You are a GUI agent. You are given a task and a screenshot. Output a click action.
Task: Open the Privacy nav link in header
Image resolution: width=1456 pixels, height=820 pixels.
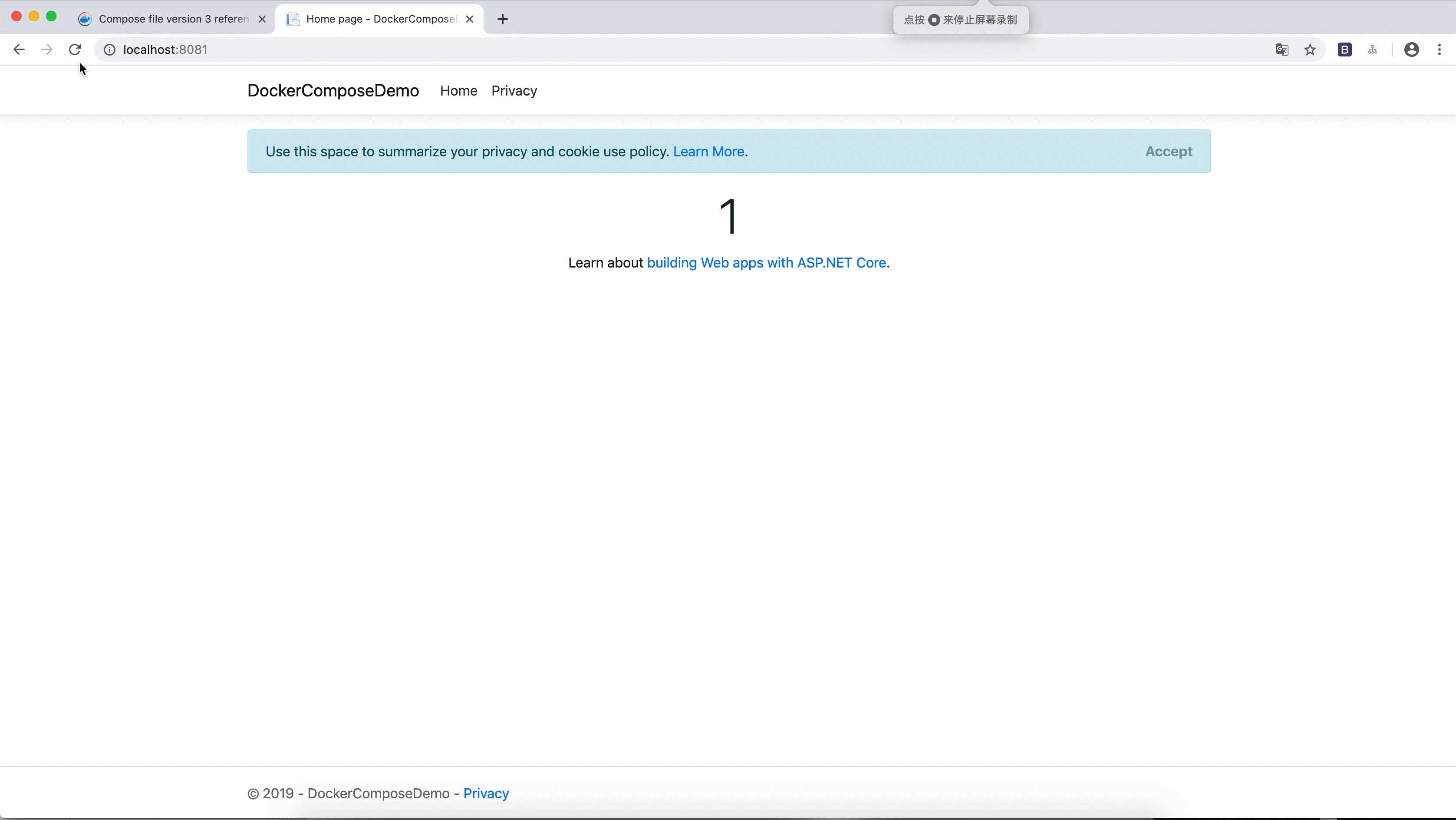point(514,90)
